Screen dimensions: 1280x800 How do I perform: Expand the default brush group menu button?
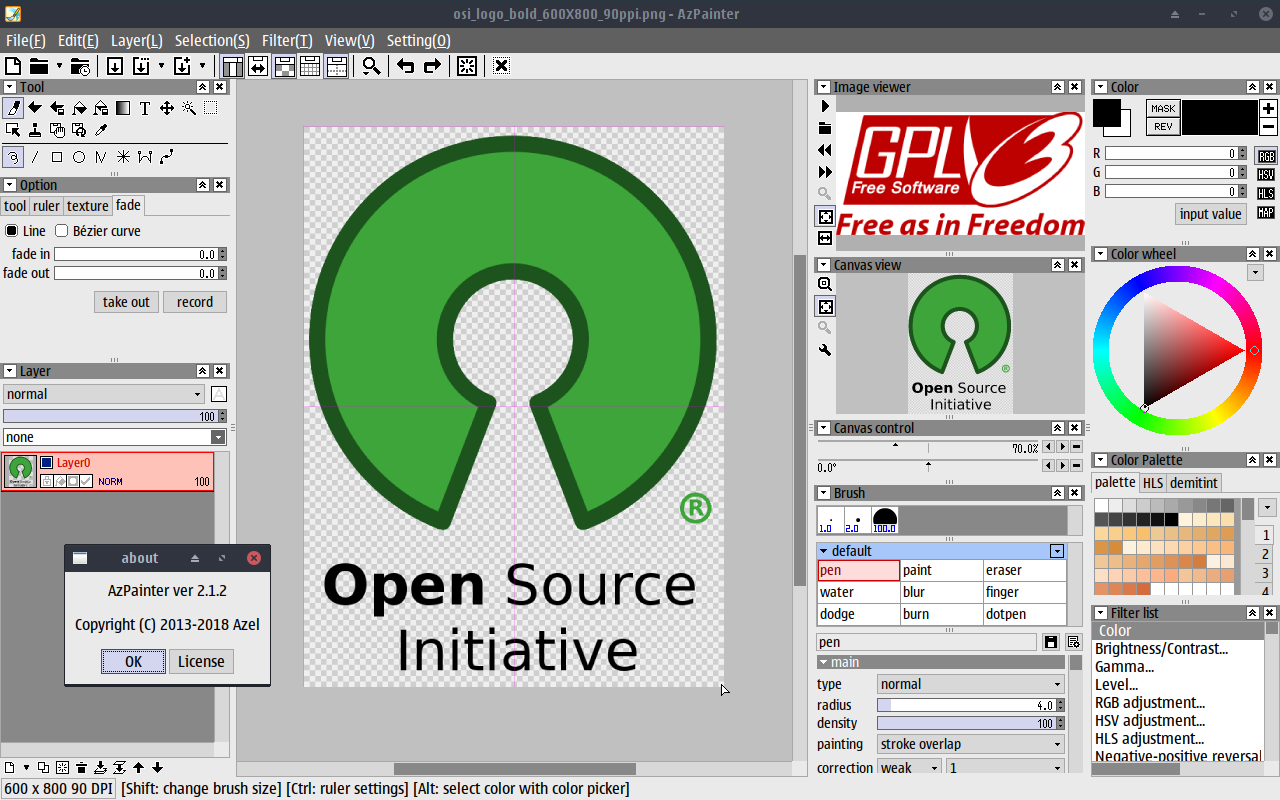tap(1056, 551)
